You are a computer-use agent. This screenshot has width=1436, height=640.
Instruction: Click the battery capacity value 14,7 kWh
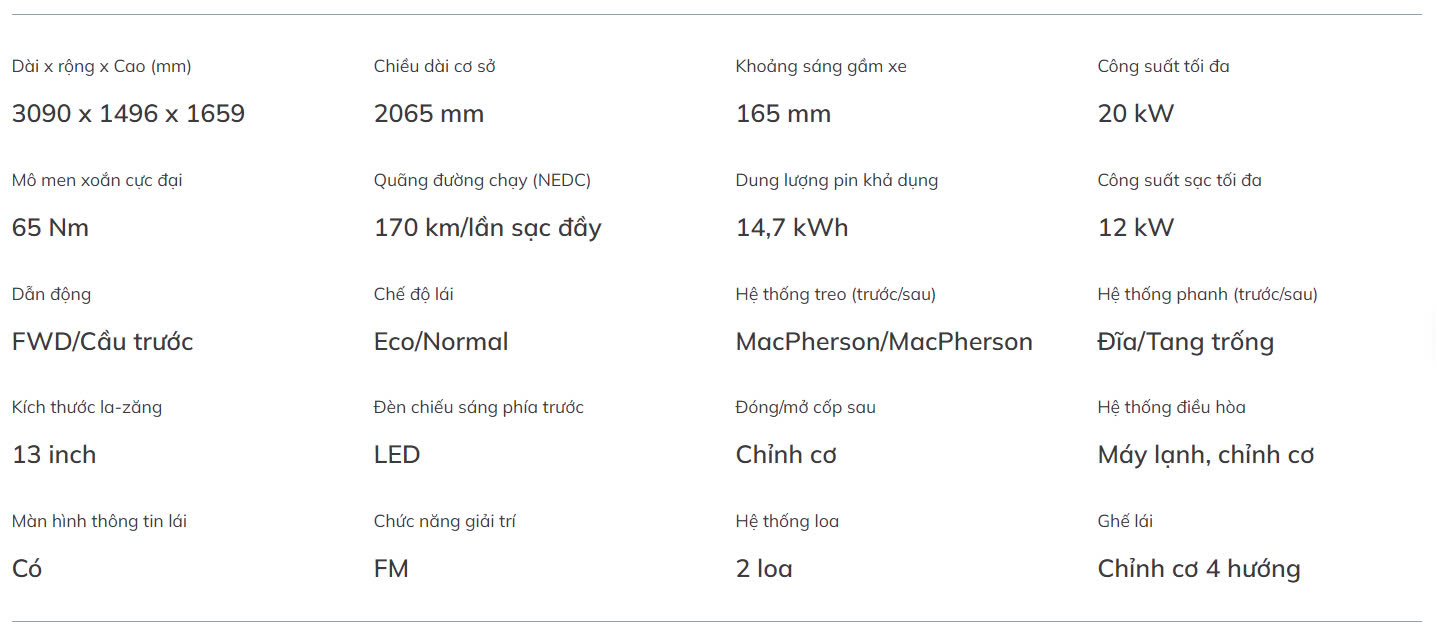pos(792,228)
